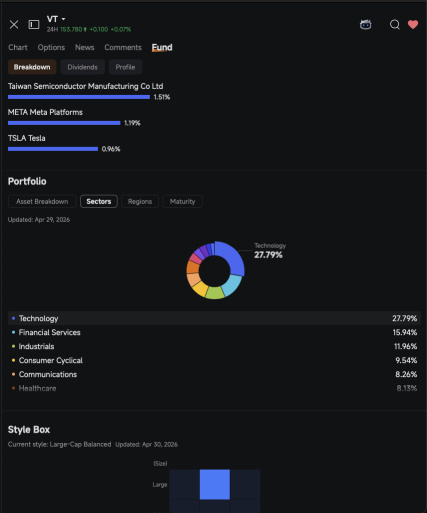This screenshot has height=513, width=427.
Task: View the Comments tab
Action: pyautogui.click(x=123, y=47)
